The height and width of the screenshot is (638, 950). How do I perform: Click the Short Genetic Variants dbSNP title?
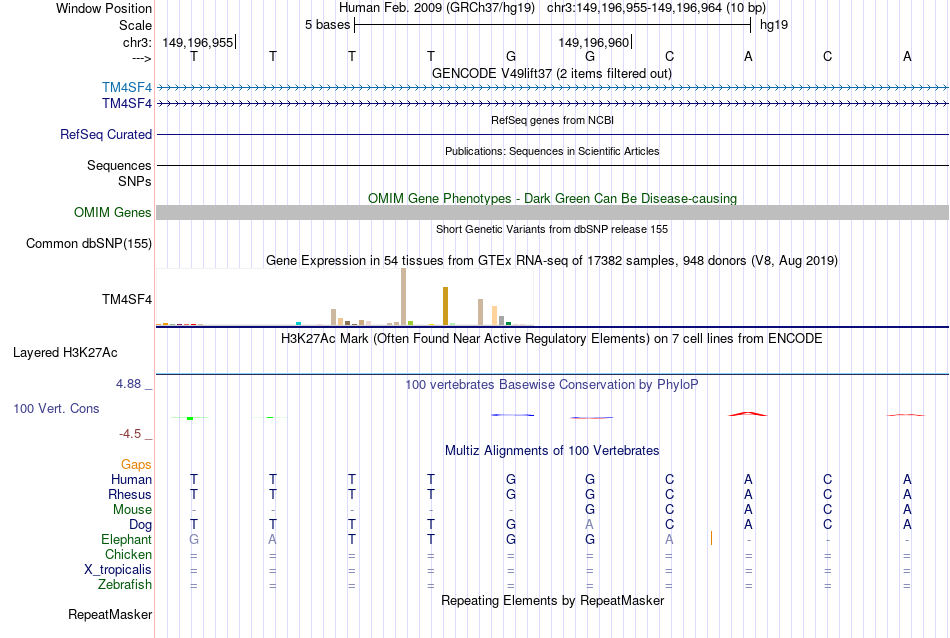click(552, 229)
